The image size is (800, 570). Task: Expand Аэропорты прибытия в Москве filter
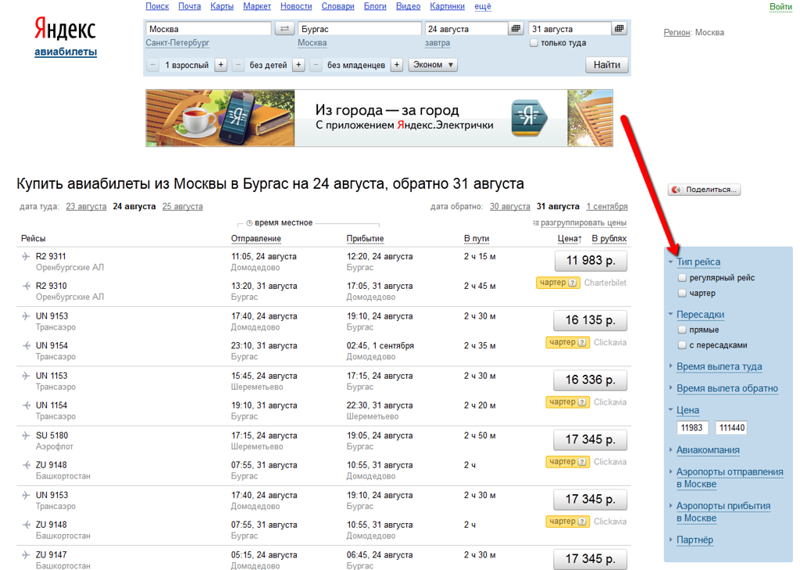point(723,512)
